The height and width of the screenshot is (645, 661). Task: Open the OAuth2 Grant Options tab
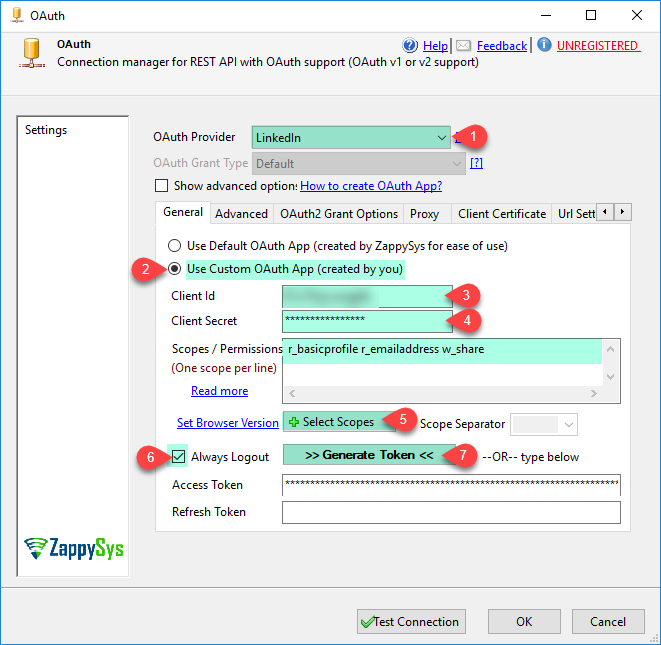339,214
